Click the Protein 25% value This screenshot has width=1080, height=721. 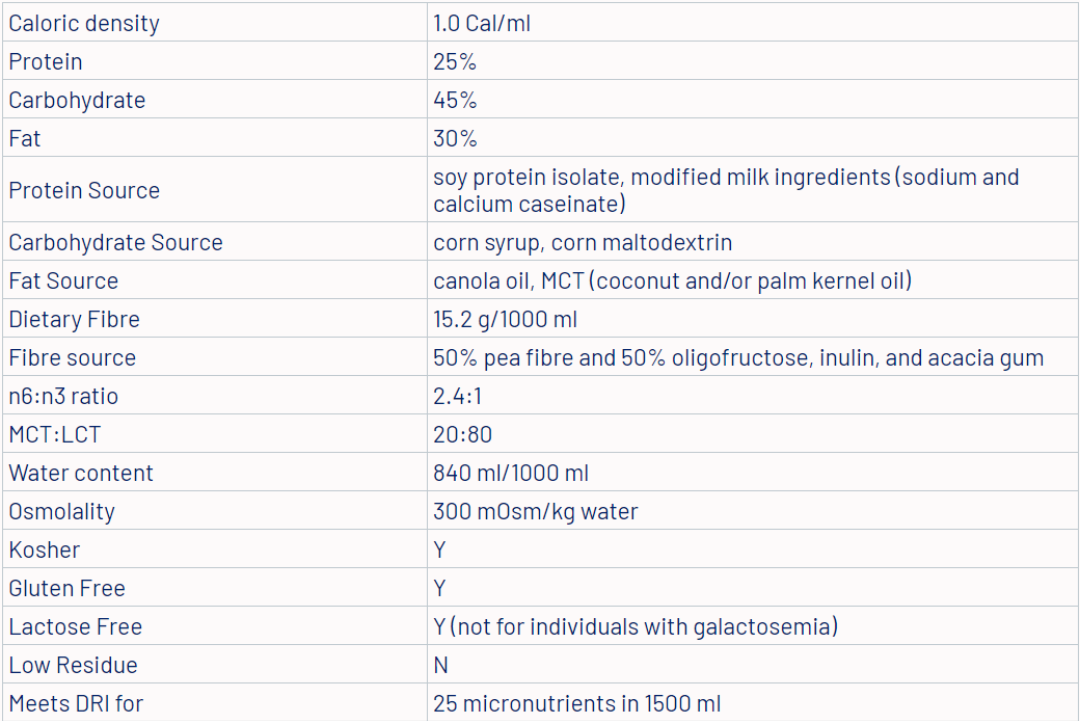coord(455,62)
